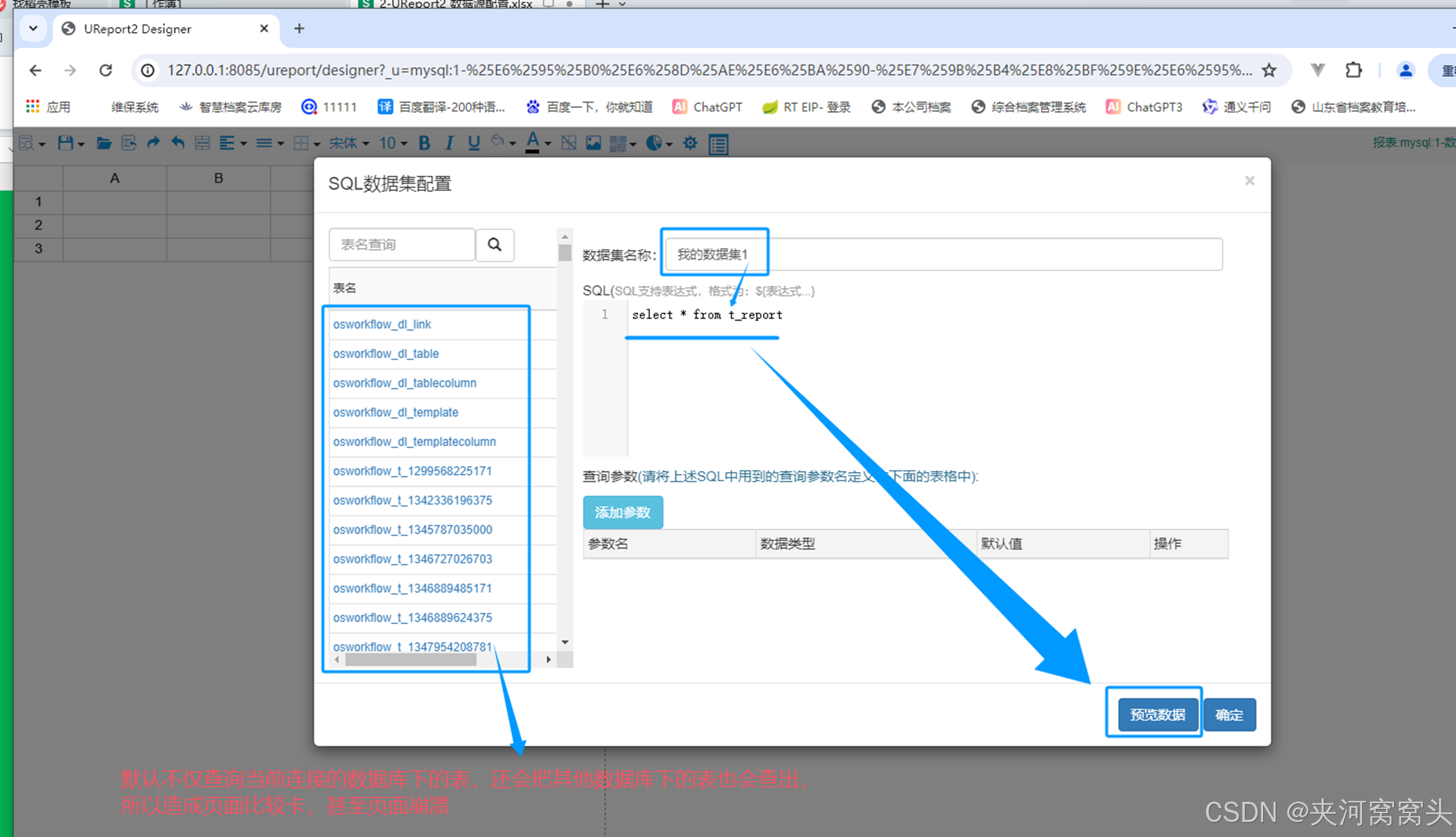Click the 添加参数 add parameter button
The height and width of the screenshot is (837, 1456).
(x=622, y=512)
